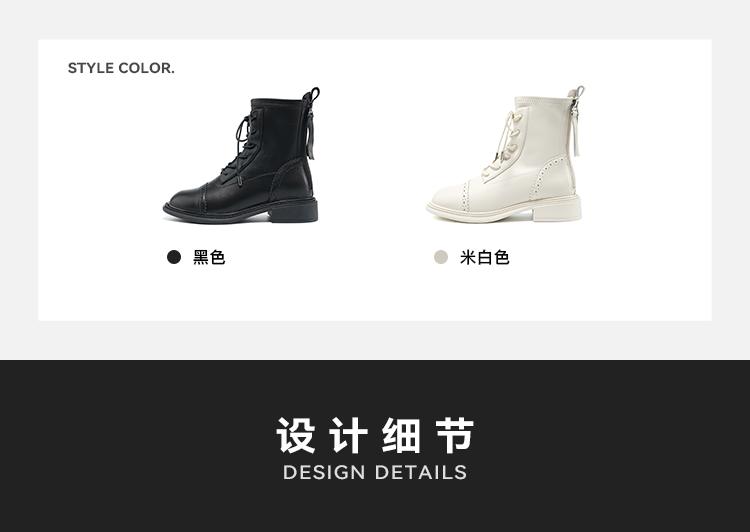Click the STYLE COLOR. heading

click(121, 68)
